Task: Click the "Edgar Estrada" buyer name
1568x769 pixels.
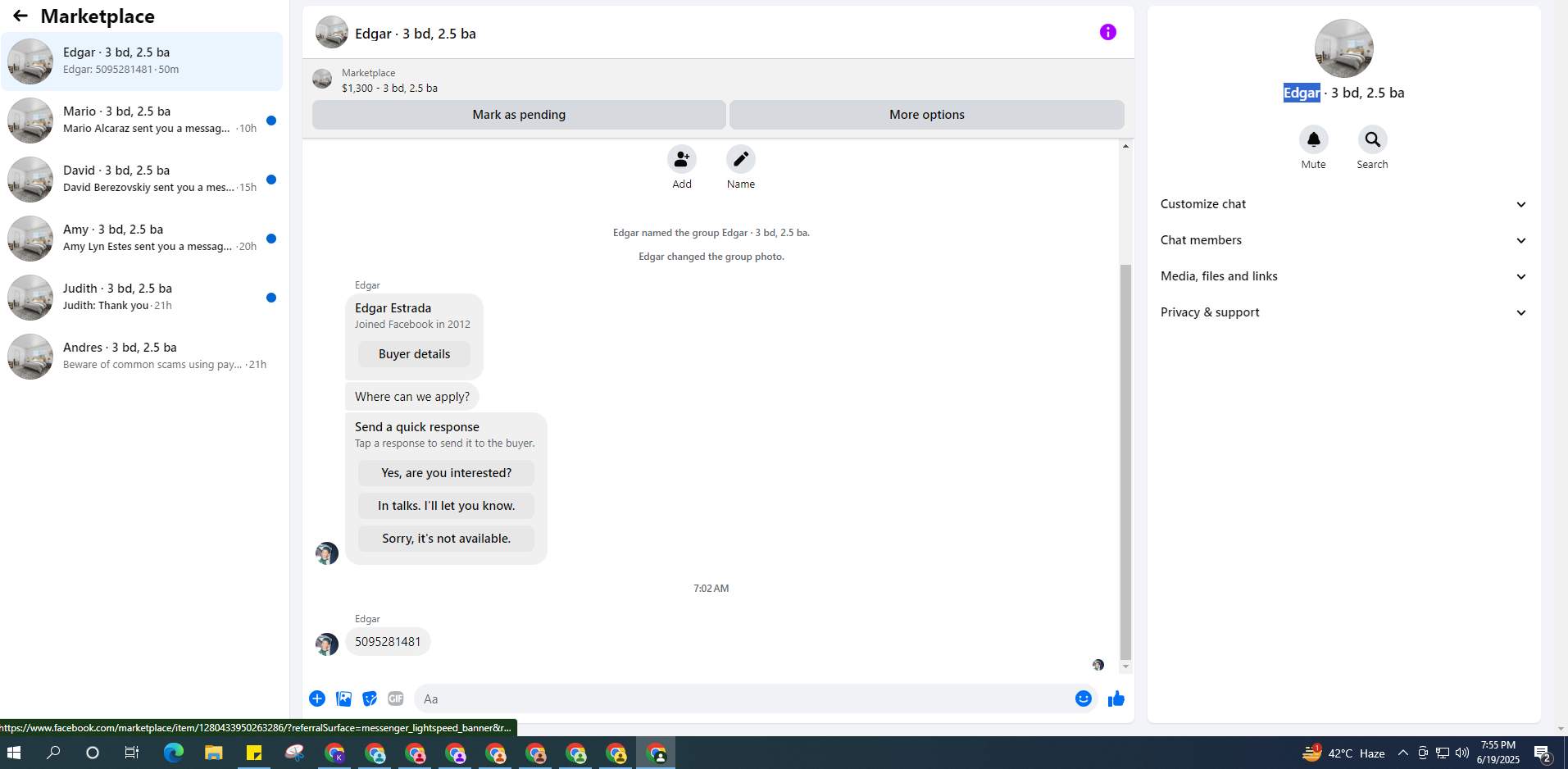Action: [x=393, y=308]
